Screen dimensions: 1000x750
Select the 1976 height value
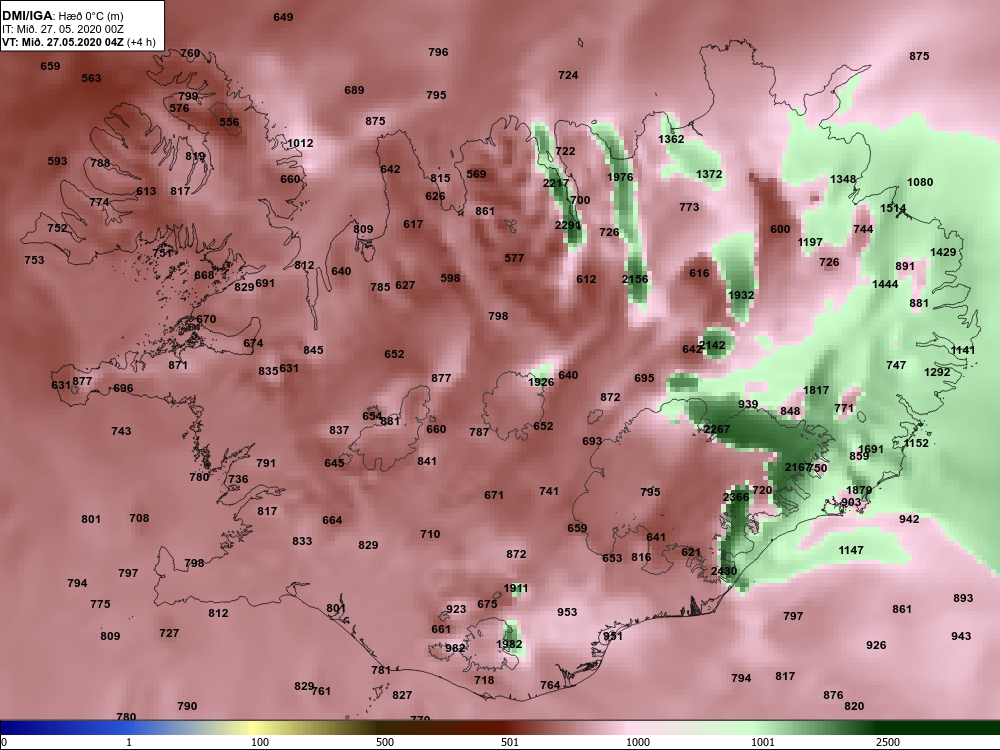tap(620, 177)
